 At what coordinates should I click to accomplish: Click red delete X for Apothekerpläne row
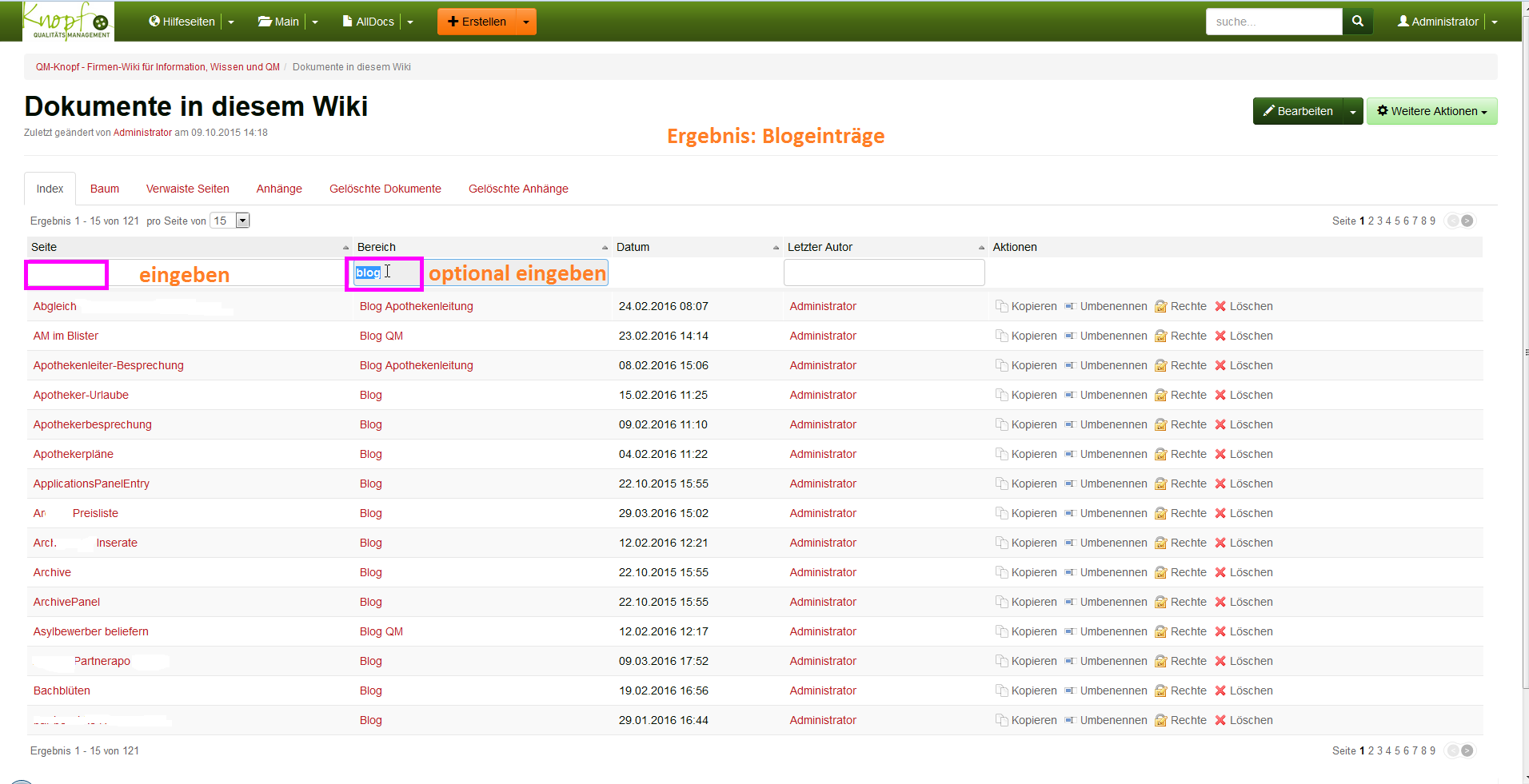click(1220, 454)
